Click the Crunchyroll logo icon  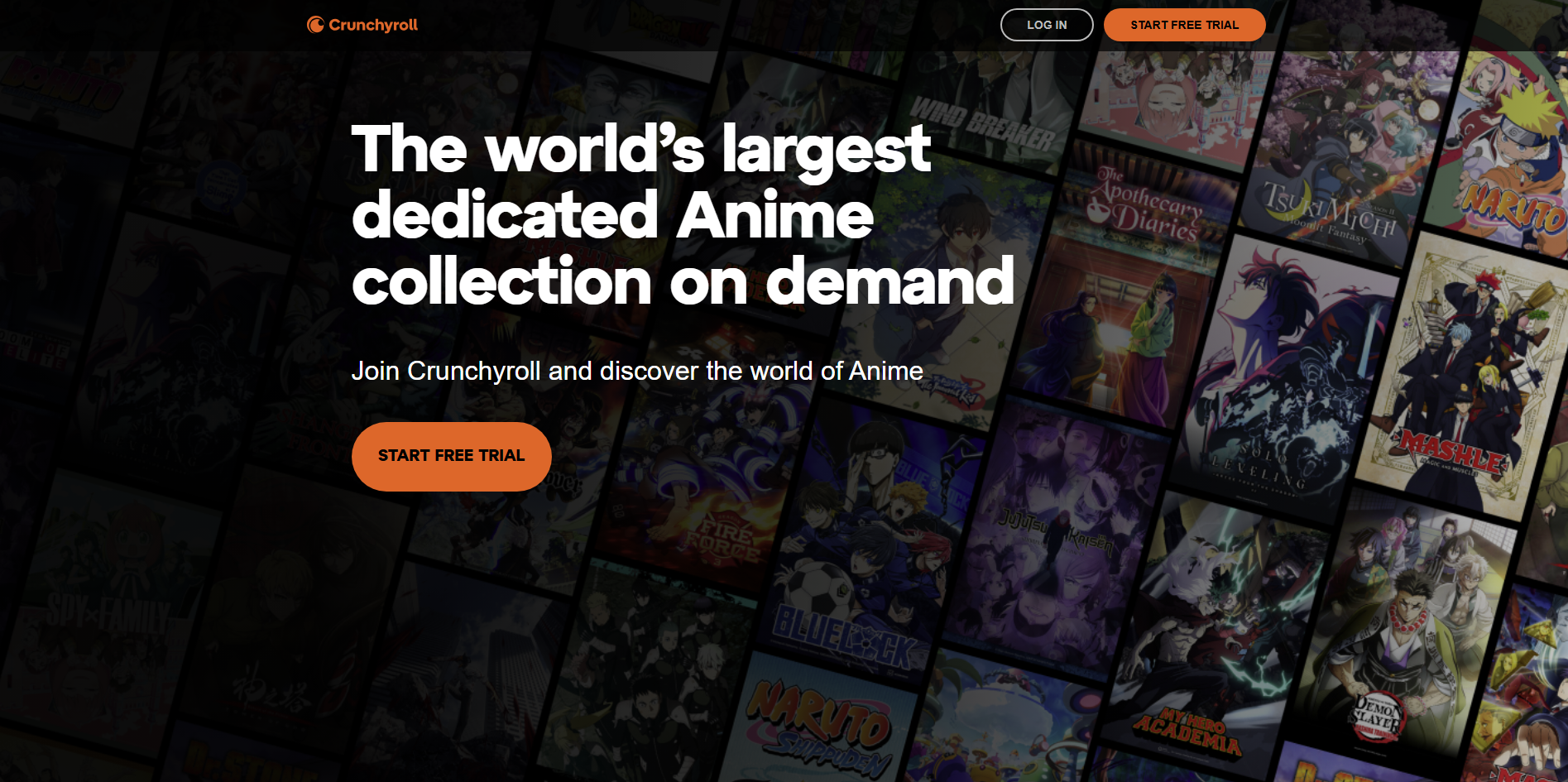tap(315, 24)
